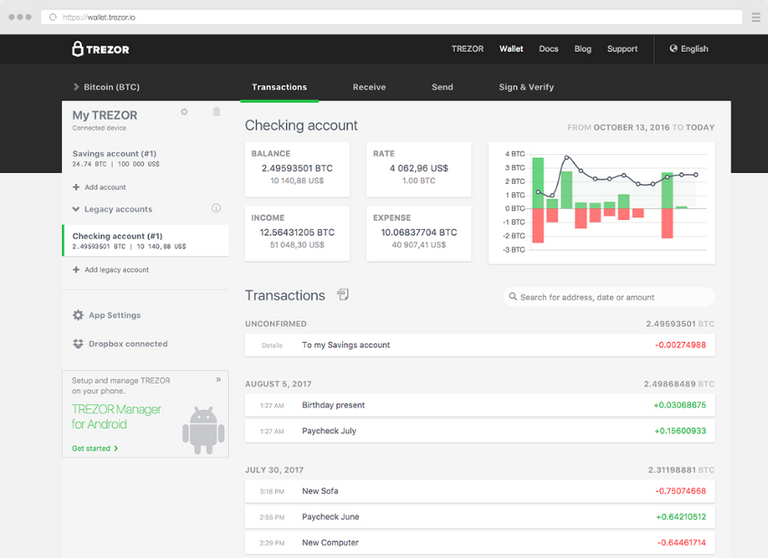The image size is (768, 558).
Task: Click the TREZOR lock logo
Action: (x=100, y=49)
